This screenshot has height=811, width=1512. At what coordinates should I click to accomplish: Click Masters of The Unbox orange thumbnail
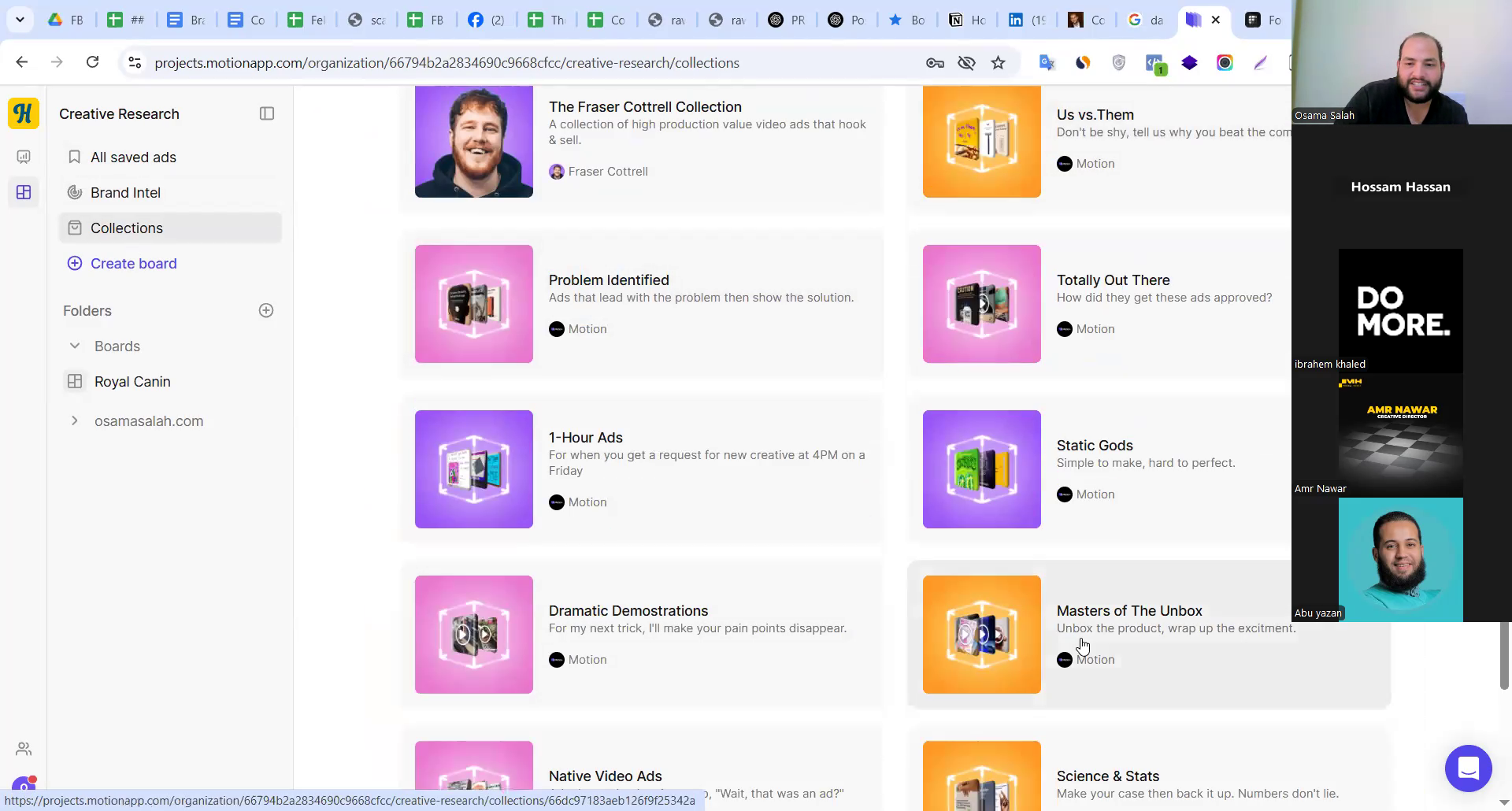tap(982, 635)
